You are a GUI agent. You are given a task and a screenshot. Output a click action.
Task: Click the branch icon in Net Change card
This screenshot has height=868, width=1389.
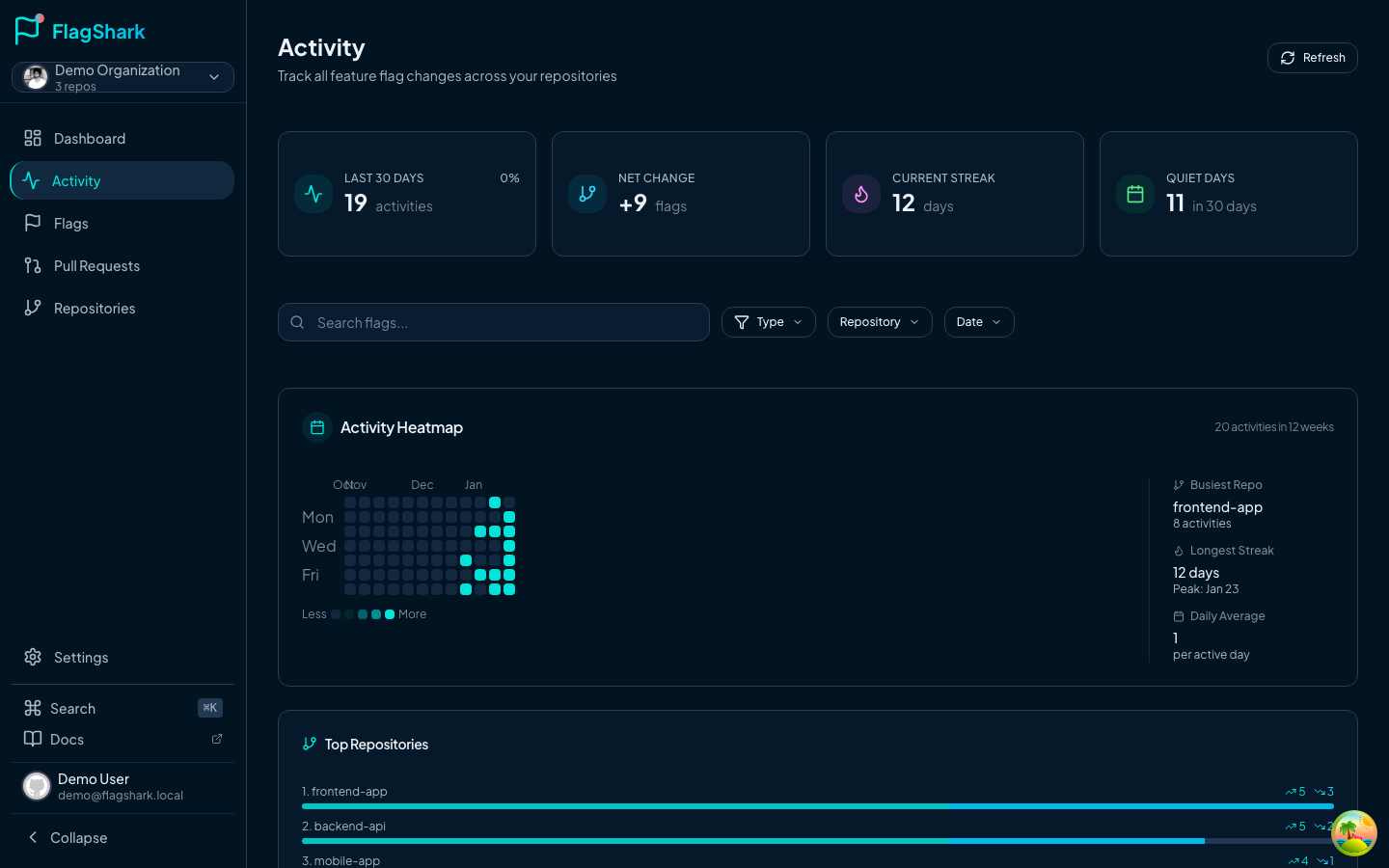587,194
